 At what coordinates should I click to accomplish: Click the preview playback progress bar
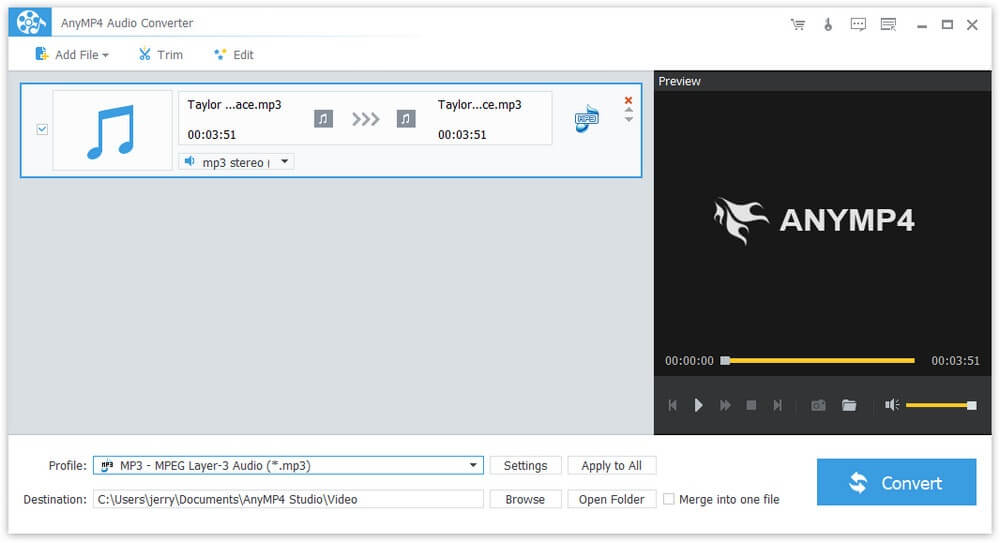point(818,361)
